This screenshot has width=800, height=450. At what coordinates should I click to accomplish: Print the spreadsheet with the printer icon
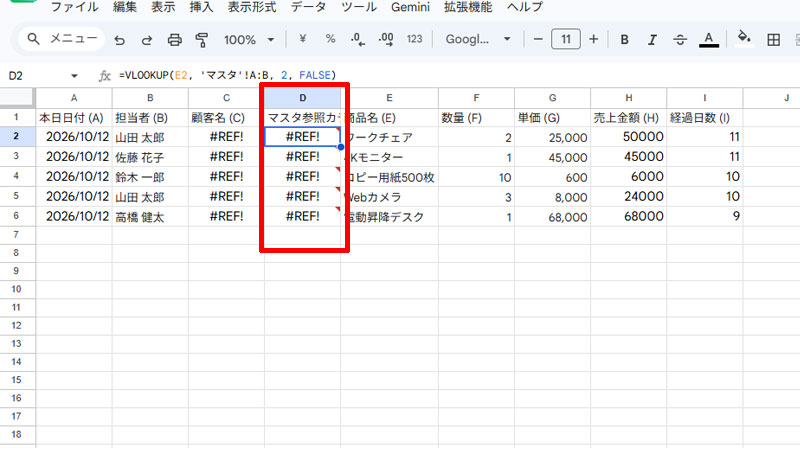pos(174,40)
